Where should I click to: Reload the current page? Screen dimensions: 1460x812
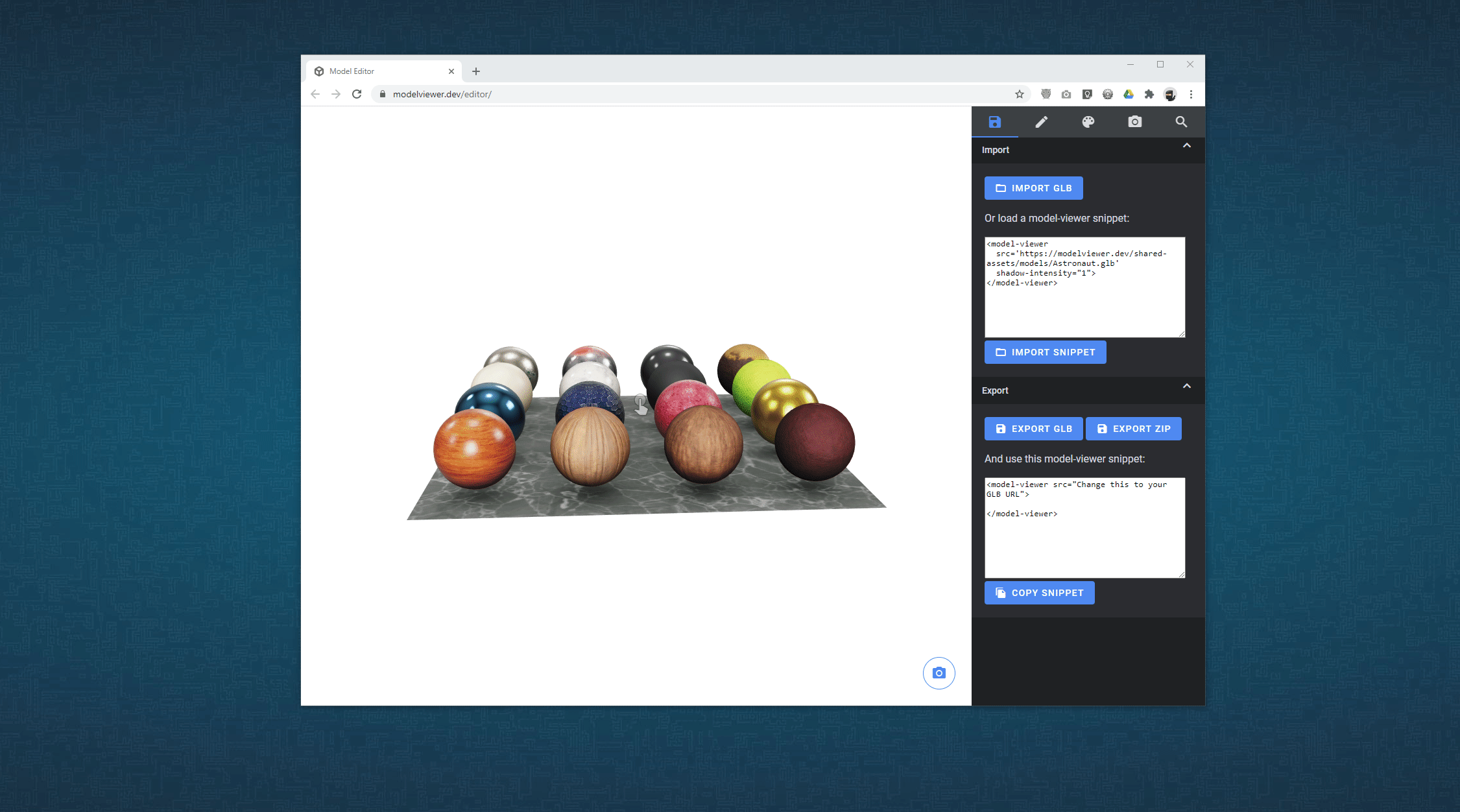357,95
